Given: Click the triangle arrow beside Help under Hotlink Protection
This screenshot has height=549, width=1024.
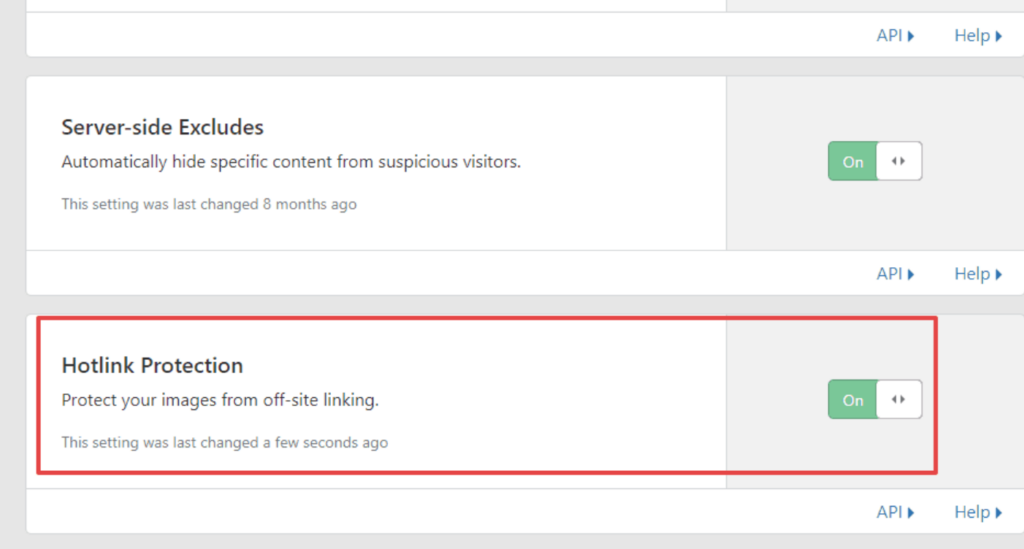Looking at the screenshot, I should click(x=998, y=513).
